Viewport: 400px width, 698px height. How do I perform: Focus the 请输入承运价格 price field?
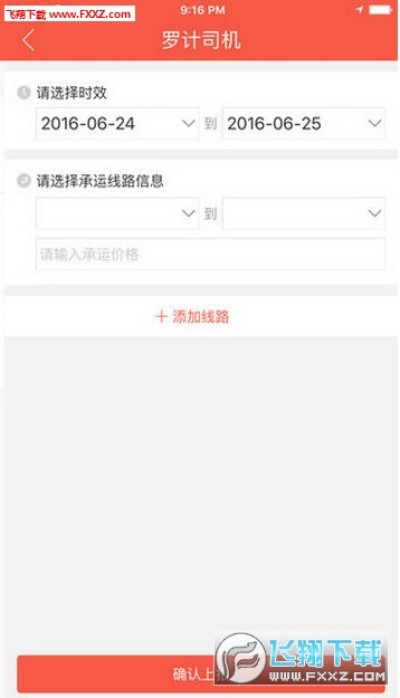pyautogui.click(x=210, y=254)
